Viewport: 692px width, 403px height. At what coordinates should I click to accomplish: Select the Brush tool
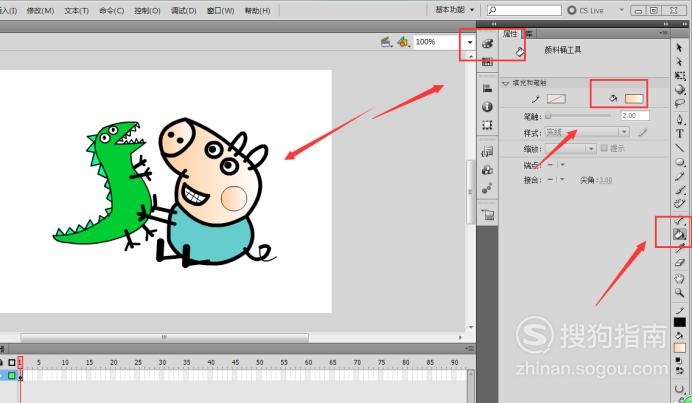pyautogui.click(x=680, y=190)
